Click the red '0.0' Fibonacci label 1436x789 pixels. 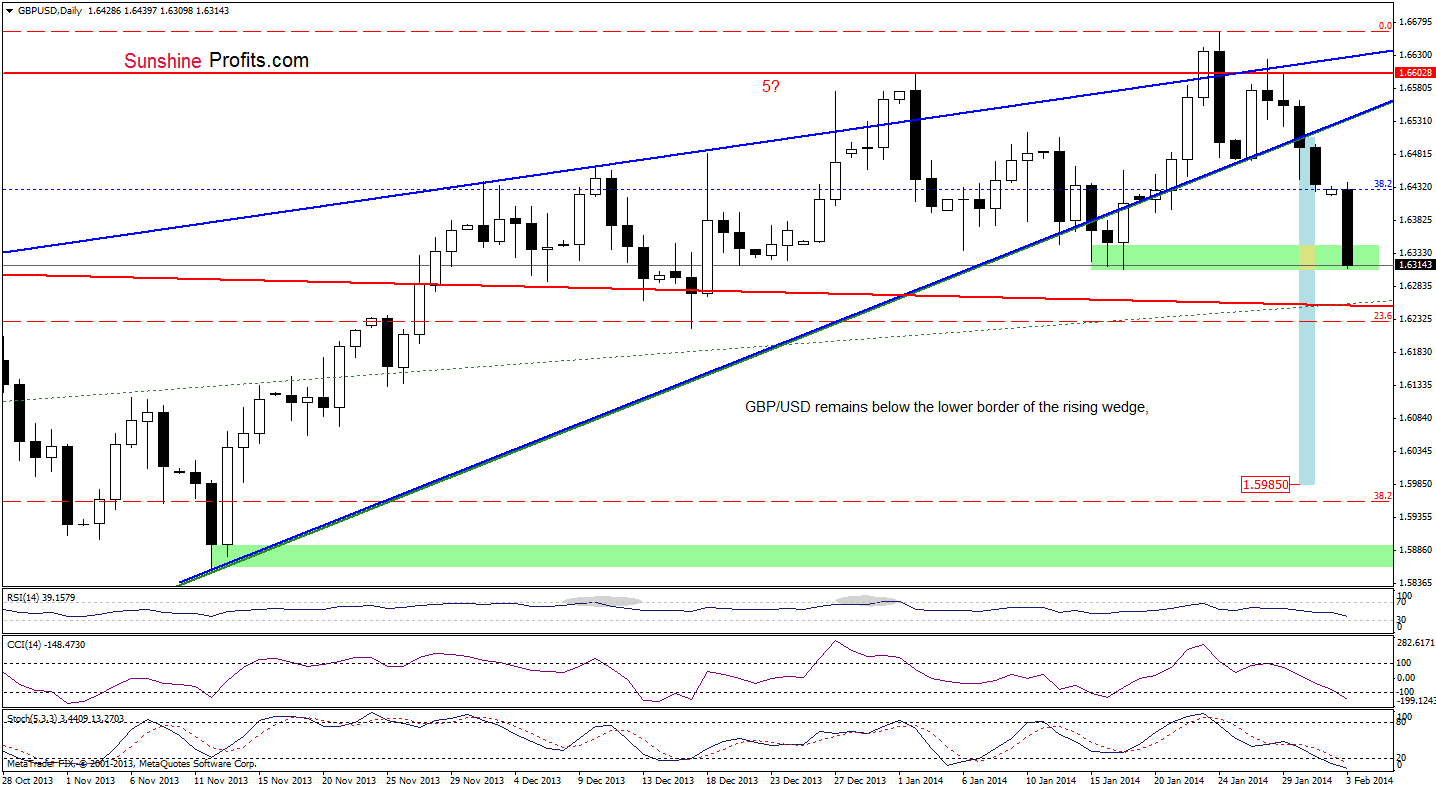[x=1385, y=26]
